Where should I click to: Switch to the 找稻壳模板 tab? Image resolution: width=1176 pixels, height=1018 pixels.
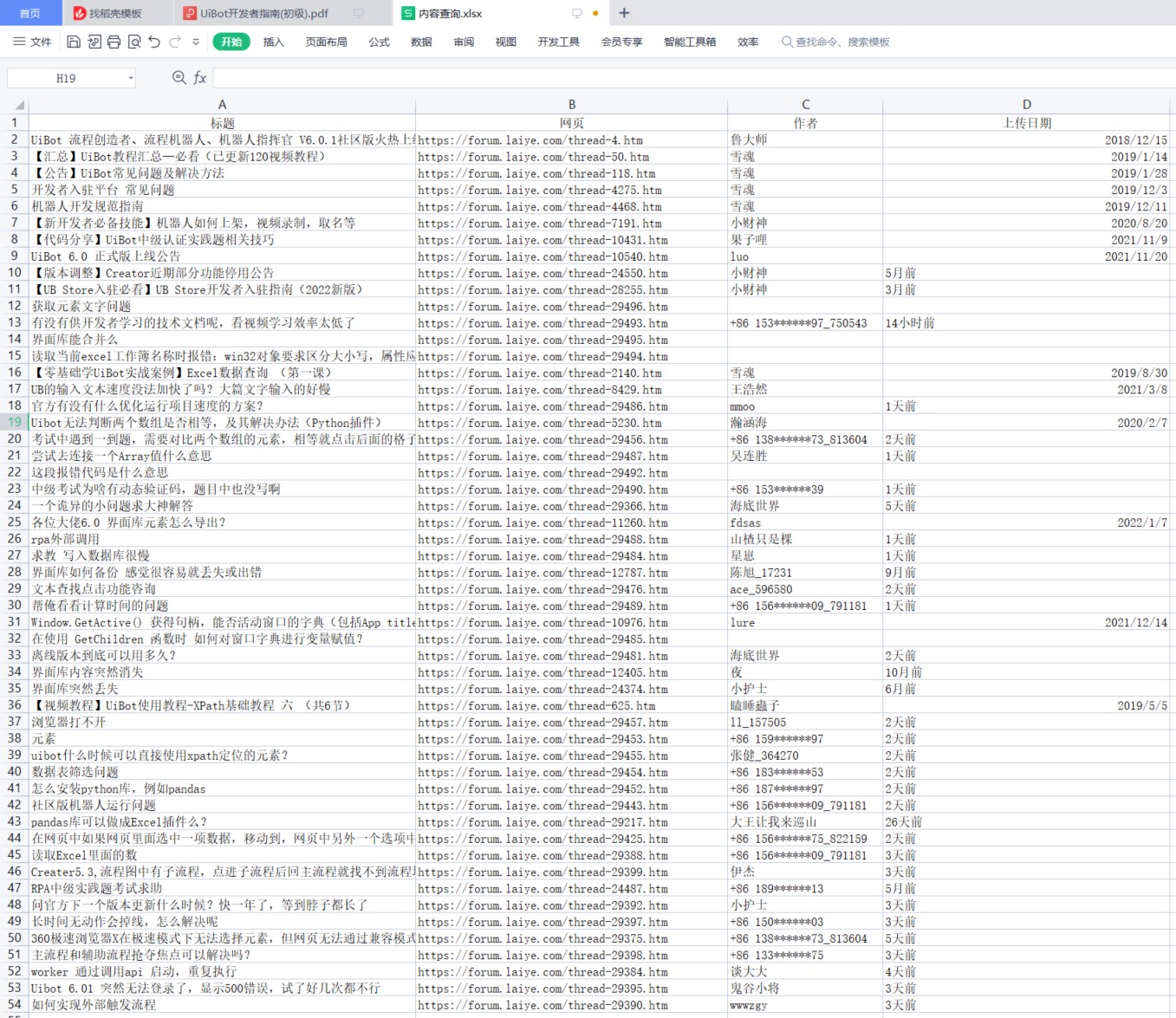[116, 13]
